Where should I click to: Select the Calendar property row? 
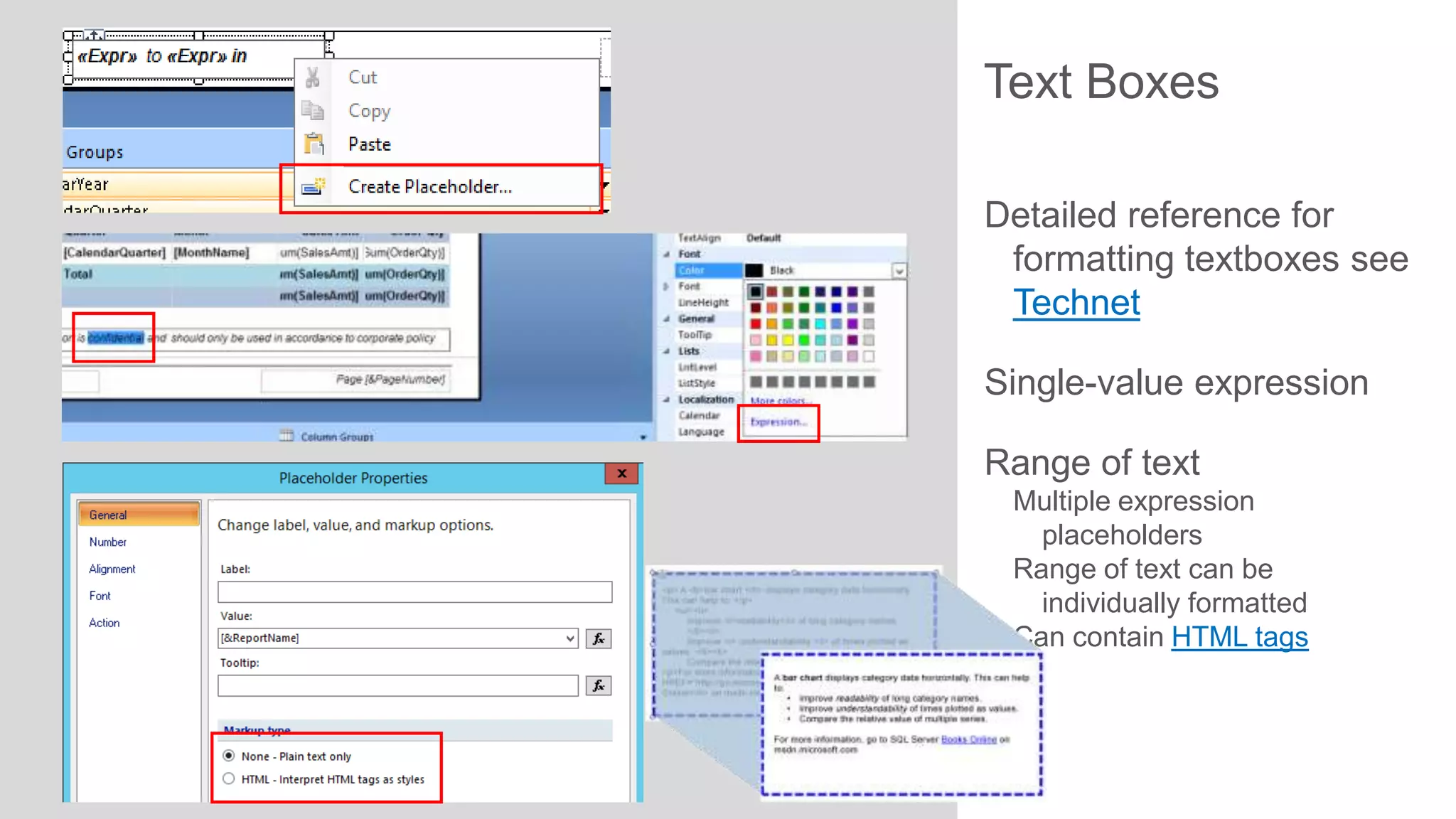[x=708, y=416]
